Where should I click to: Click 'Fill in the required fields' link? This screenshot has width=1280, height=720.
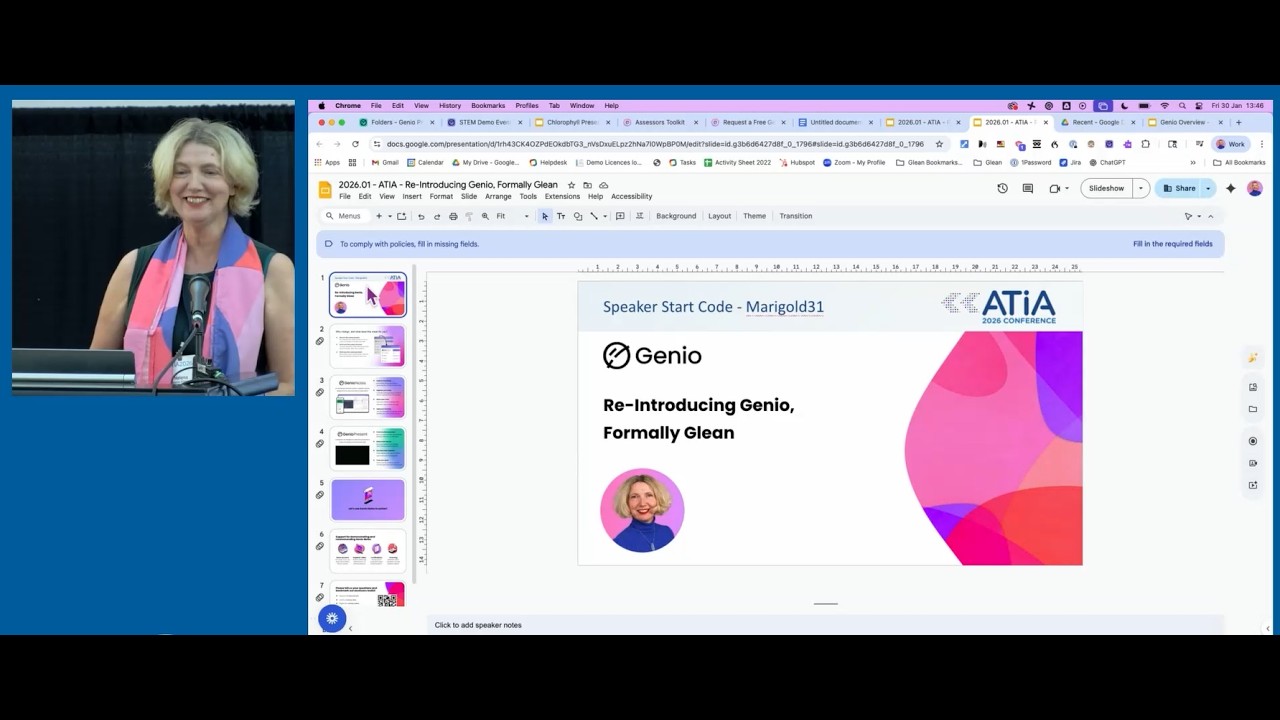pyautogui.click(x=1172, y=244)
